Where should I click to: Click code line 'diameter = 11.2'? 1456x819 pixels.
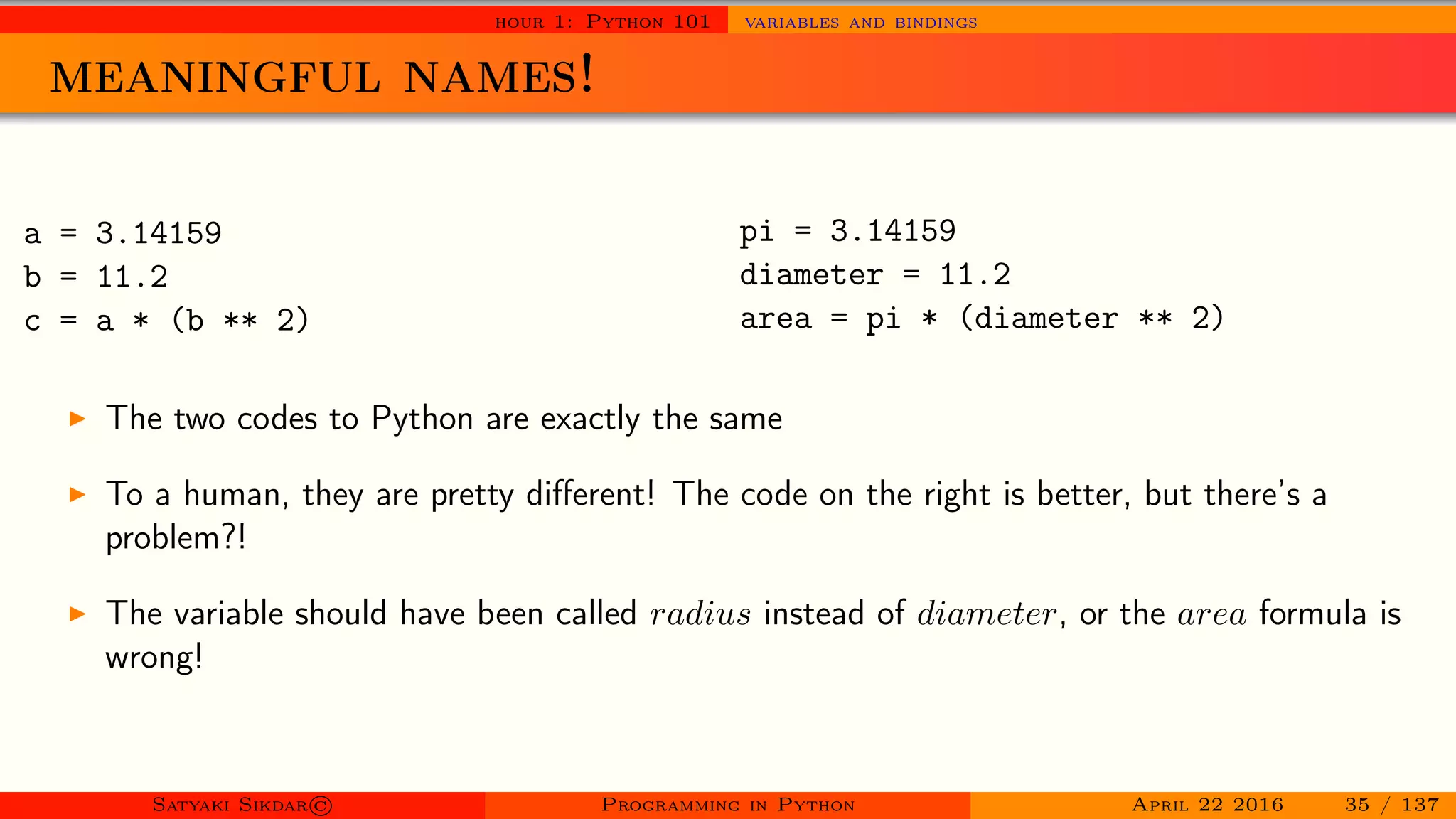(x=874, y=274)
